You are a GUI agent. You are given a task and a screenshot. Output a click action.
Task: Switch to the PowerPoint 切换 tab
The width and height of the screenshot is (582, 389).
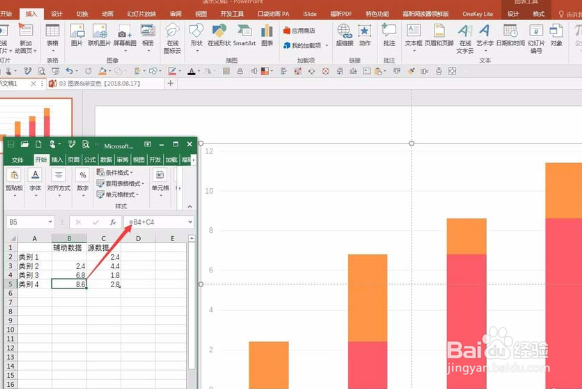pos(82,14)
